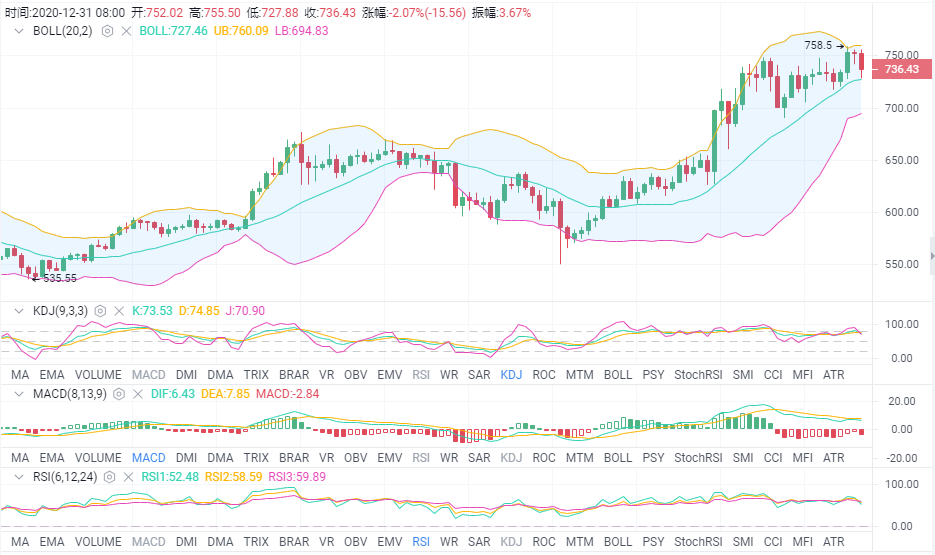The image size is (935, 555).
Task: Click the UB:760.09 upper band value
Action: point(241,30)
